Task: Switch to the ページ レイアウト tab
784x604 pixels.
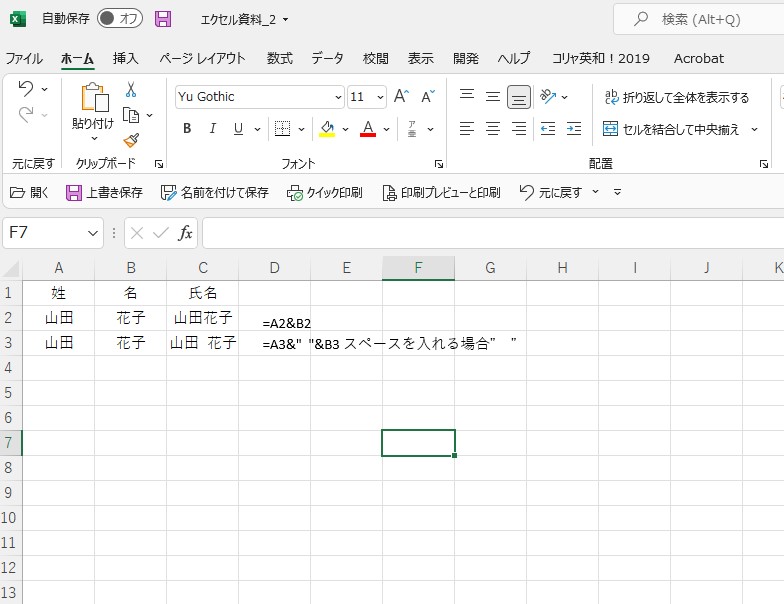Action: (202, 58)
